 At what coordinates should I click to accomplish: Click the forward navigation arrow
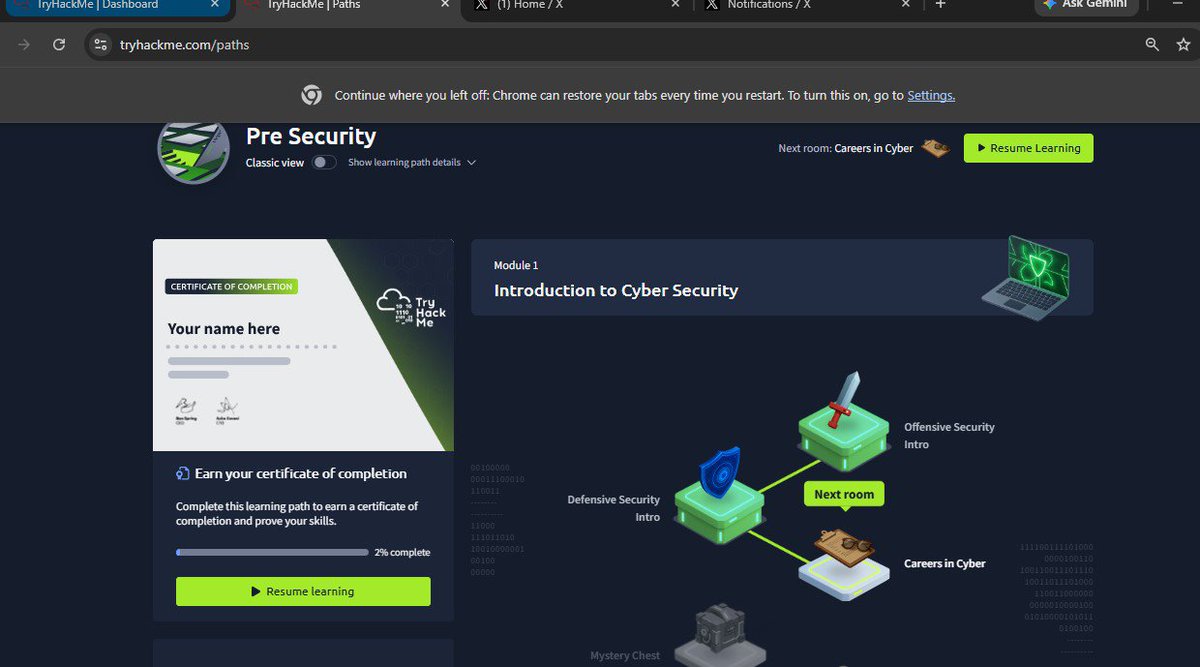[24, 45]
